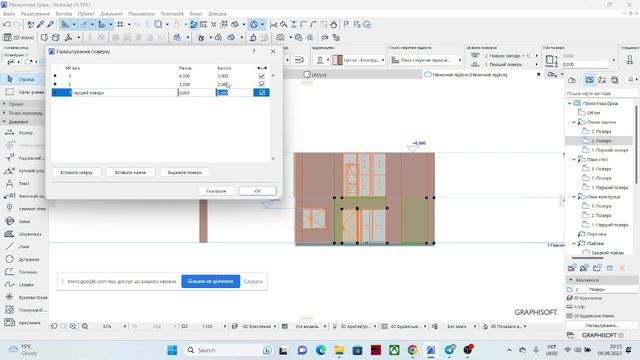Open the Edit menu

35,13
